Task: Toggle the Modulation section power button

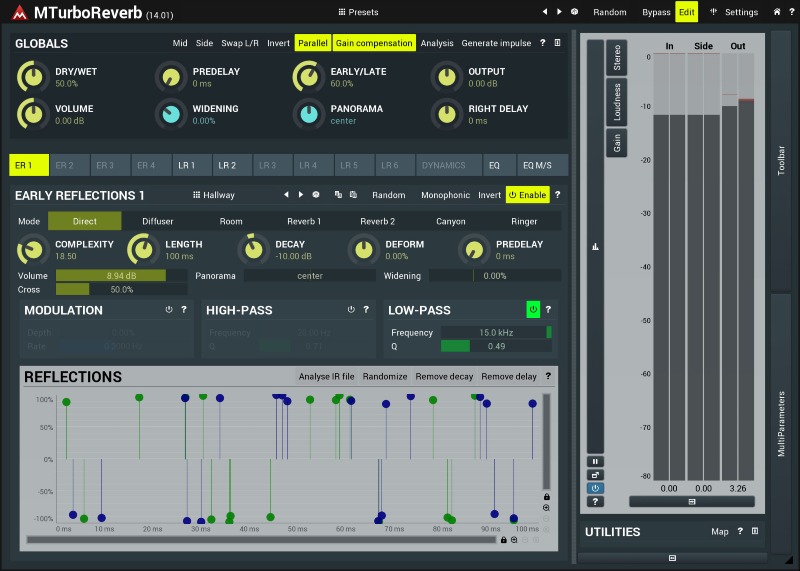Action: pos(169,310)
